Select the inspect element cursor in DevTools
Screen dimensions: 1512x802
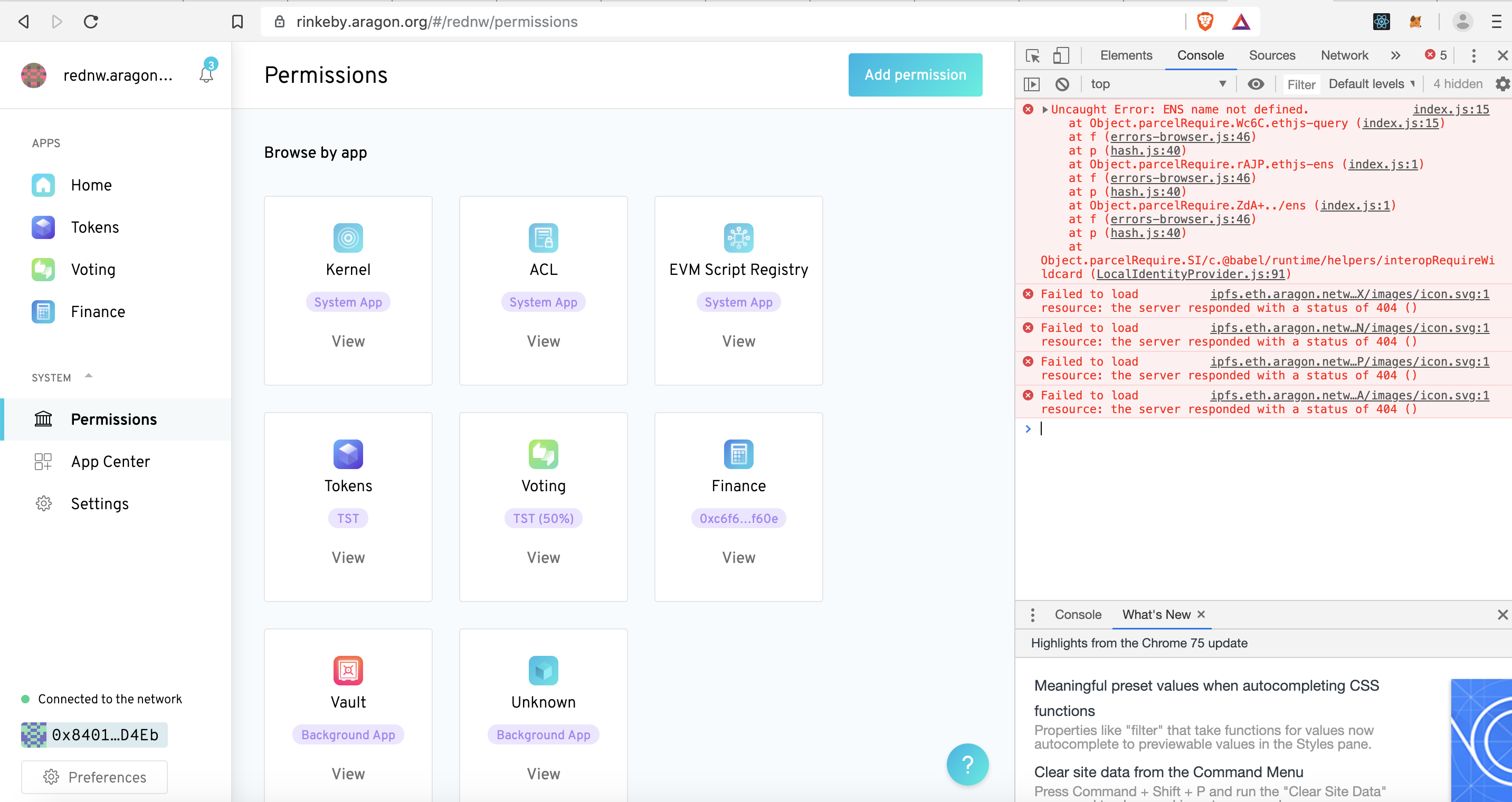pos(1033,54)
